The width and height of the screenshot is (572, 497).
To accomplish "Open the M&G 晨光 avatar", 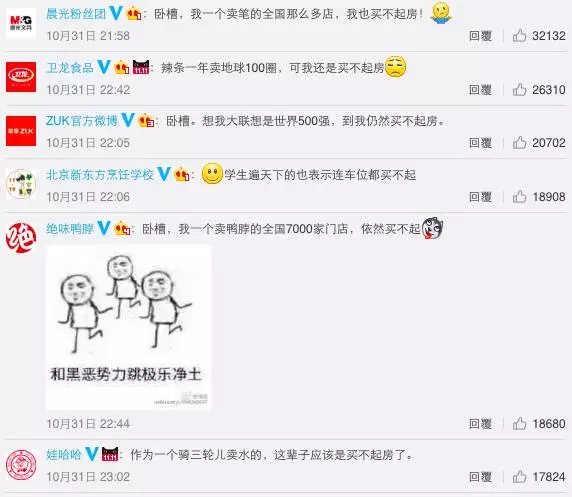I will click(x=21, y=23).
